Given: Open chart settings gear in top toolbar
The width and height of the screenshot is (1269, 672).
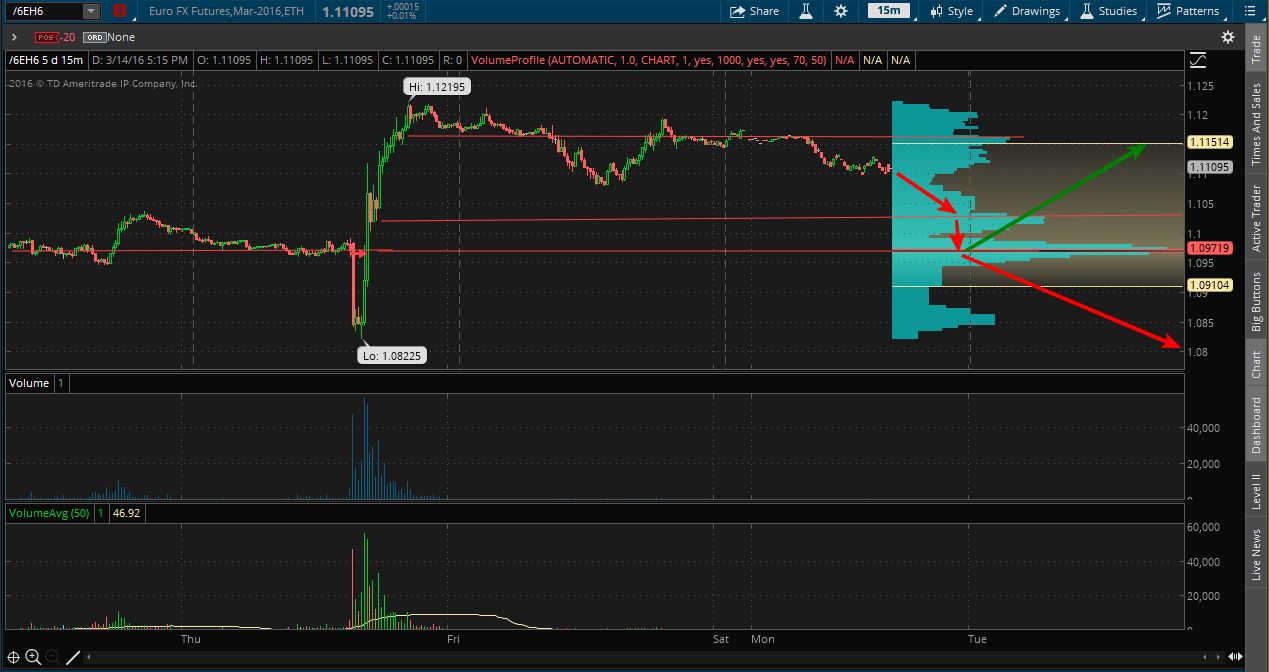Looking at the screenshot, I should pyautogui.click(x=841, y=11).
